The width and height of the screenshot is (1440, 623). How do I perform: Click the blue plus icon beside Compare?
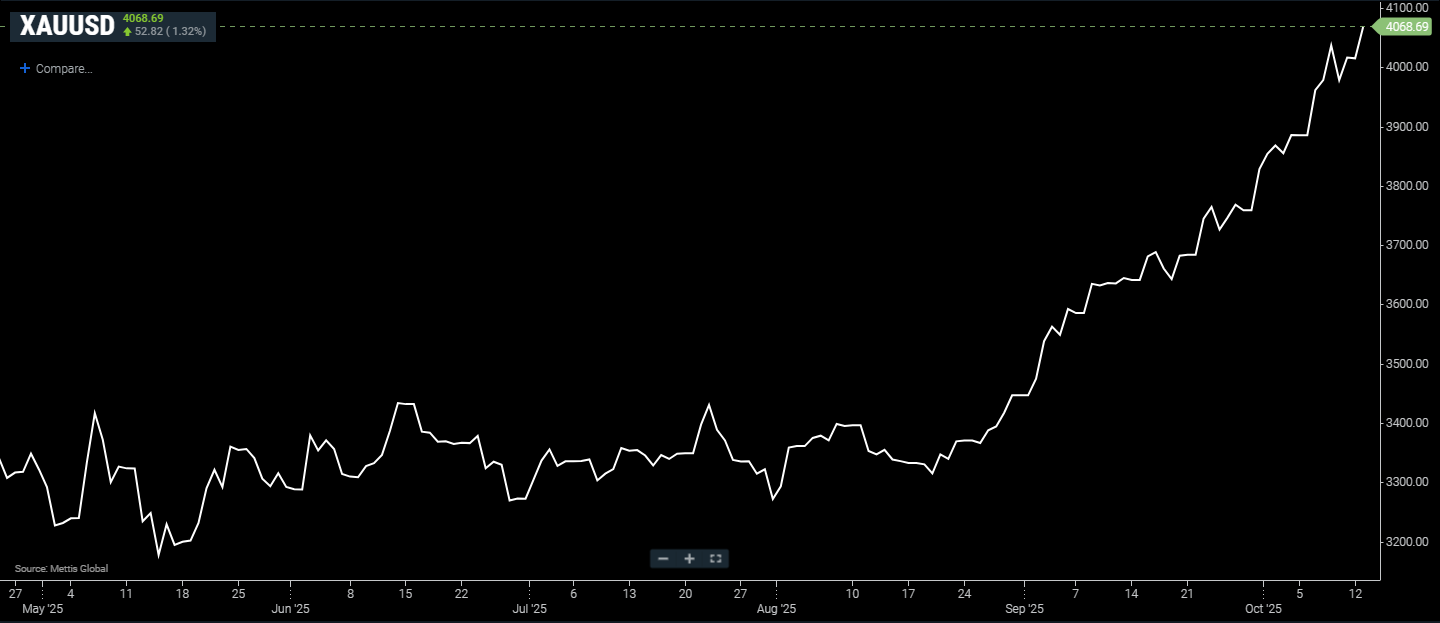pos(25,69)
